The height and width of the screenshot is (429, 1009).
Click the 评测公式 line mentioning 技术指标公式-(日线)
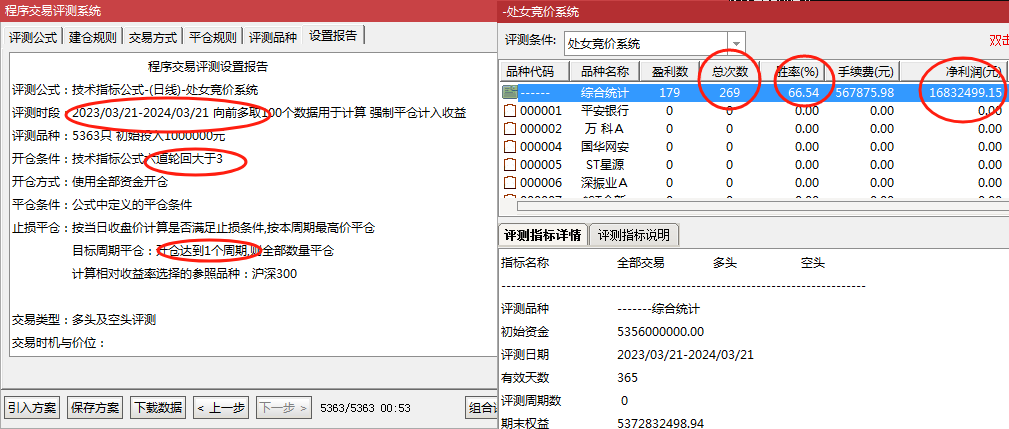point(135,89)
